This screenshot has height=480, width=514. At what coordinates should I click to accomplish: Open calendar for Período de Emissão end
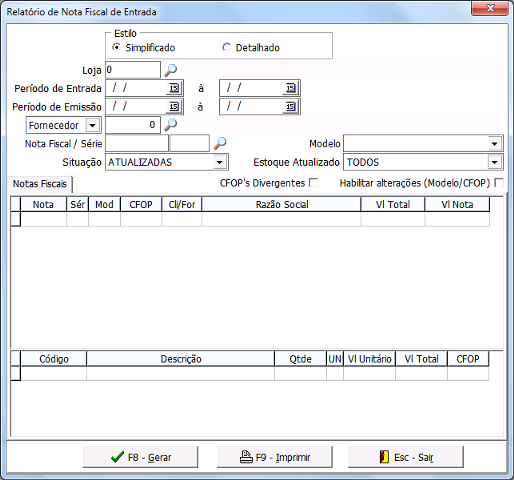pyautogui.click(x=291, y=107)
